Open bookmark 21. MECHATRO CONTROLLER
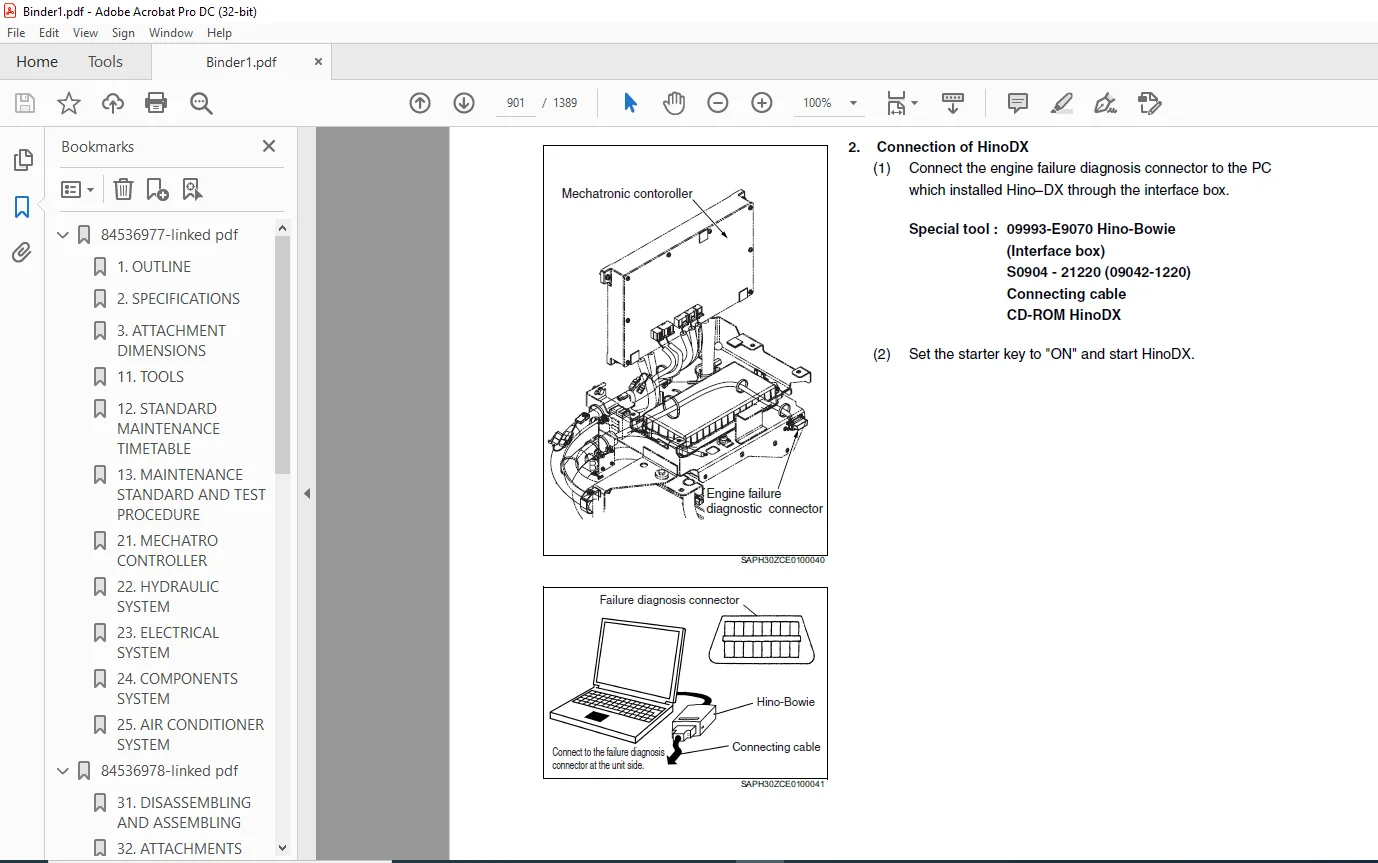This screenshot has height=863, width=1378. (x=167, y=551)
